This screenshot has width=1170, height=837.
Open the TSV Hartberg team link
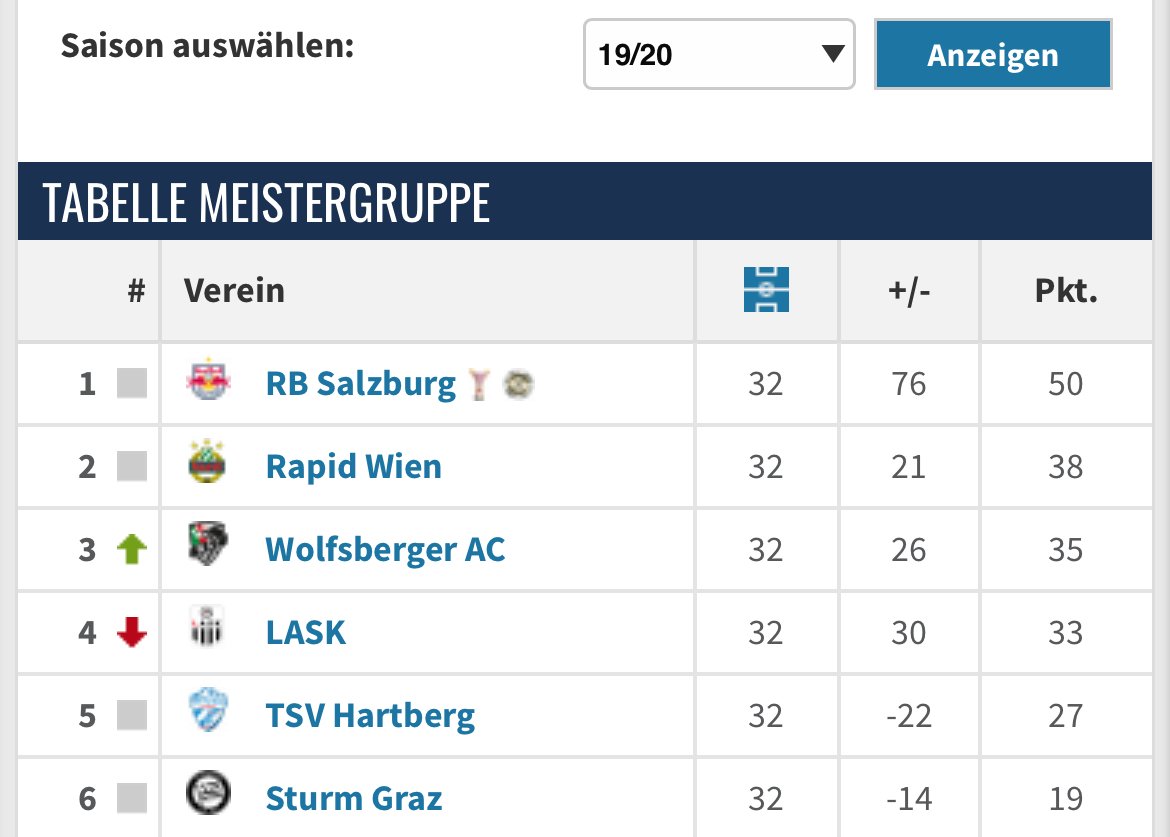click(370, 716)
